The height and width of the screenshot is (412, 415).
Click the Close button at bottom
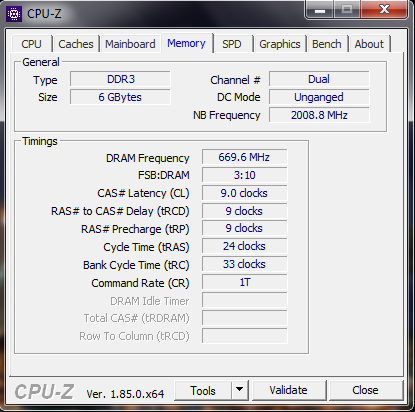[x=365, y=390]
